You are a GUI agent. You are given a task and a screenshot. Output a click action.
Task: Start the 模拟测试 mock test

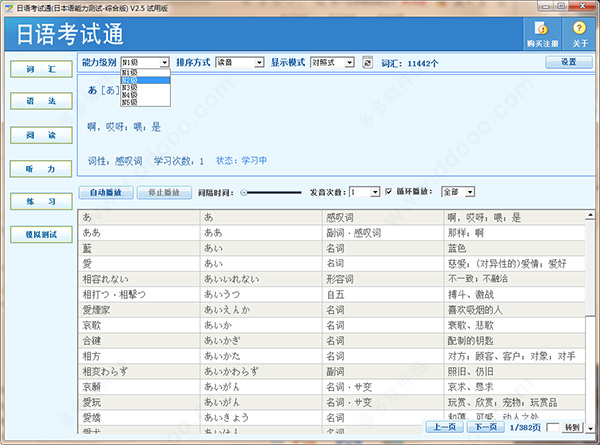click(41, 235)
